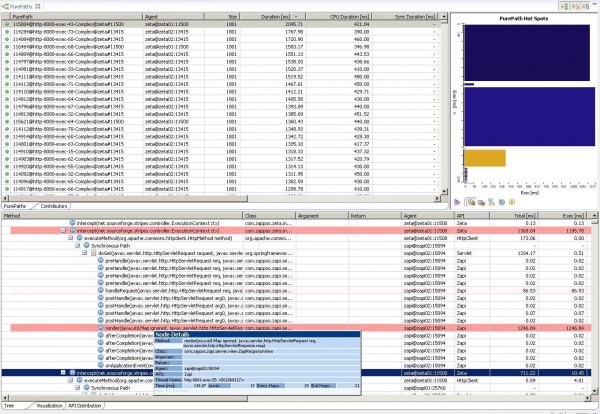Image resolution: width=600 pixels, height=414 pixels.
Task: Click the document icon of the doGet row
Action: click(x=94, y=253)
